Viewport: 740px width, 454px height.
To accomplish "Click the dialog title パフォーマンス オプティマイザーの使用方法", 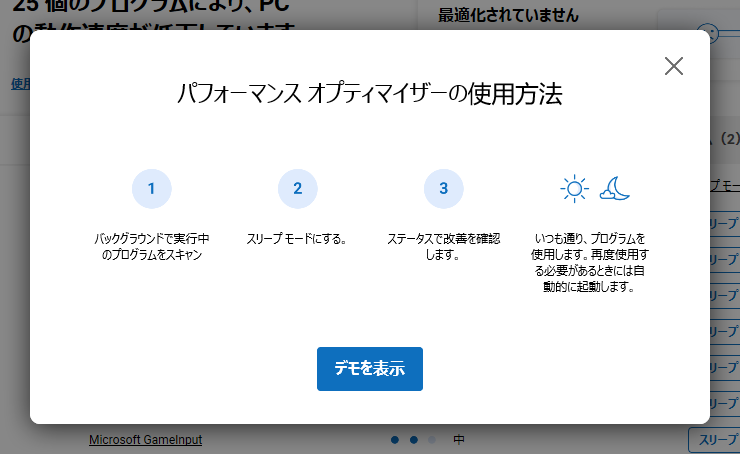I will coord(370,93).
